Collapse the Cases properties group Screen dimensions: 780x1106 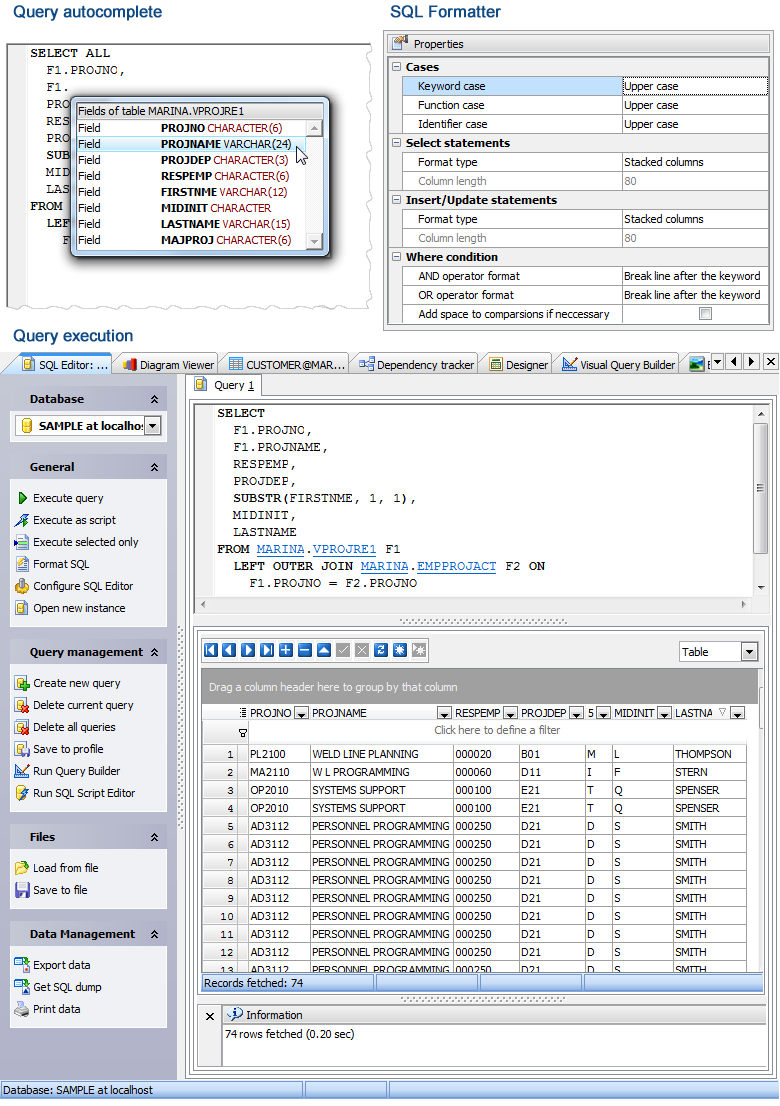click(396, 66)
